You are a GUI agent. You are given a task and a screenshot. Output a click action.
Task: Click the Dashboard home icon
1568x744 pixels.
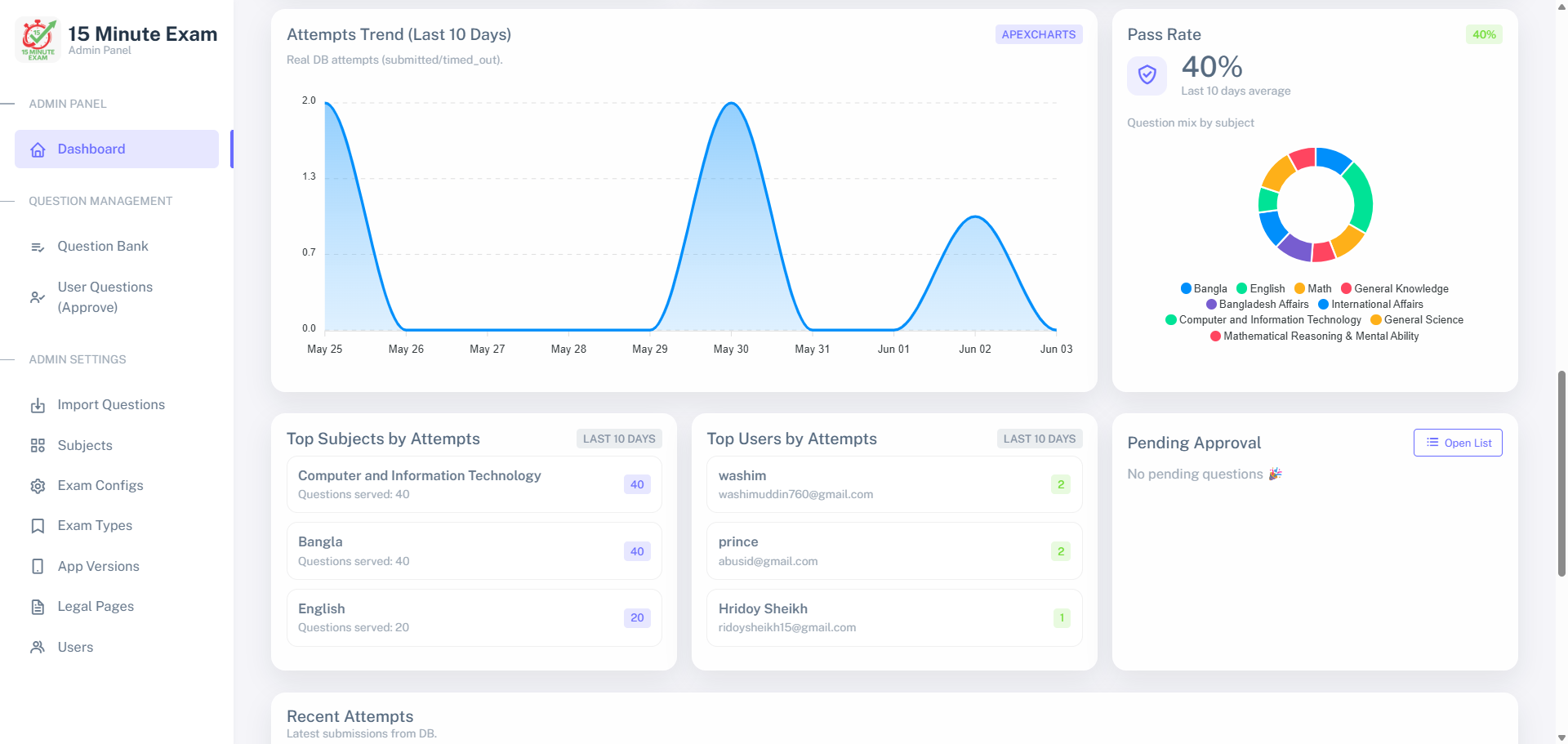click(x=38, y=149)
